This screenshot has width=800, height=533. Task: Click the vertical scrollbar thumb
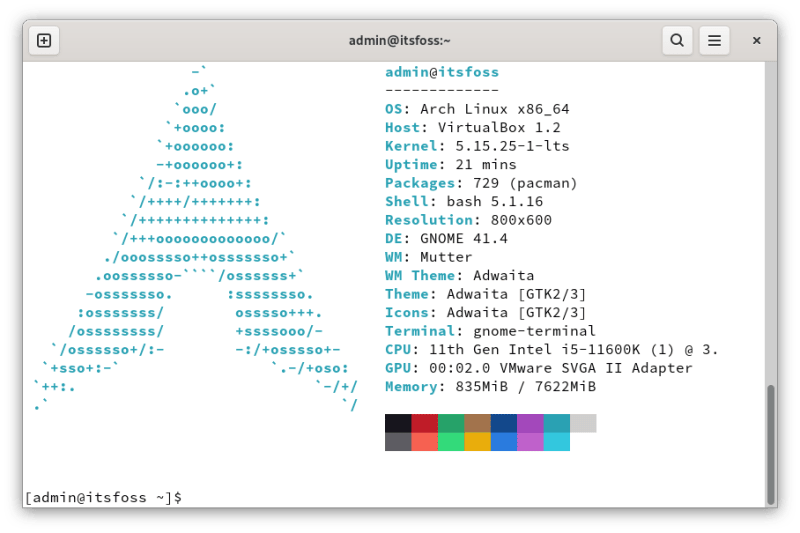(x=770, y=443)
